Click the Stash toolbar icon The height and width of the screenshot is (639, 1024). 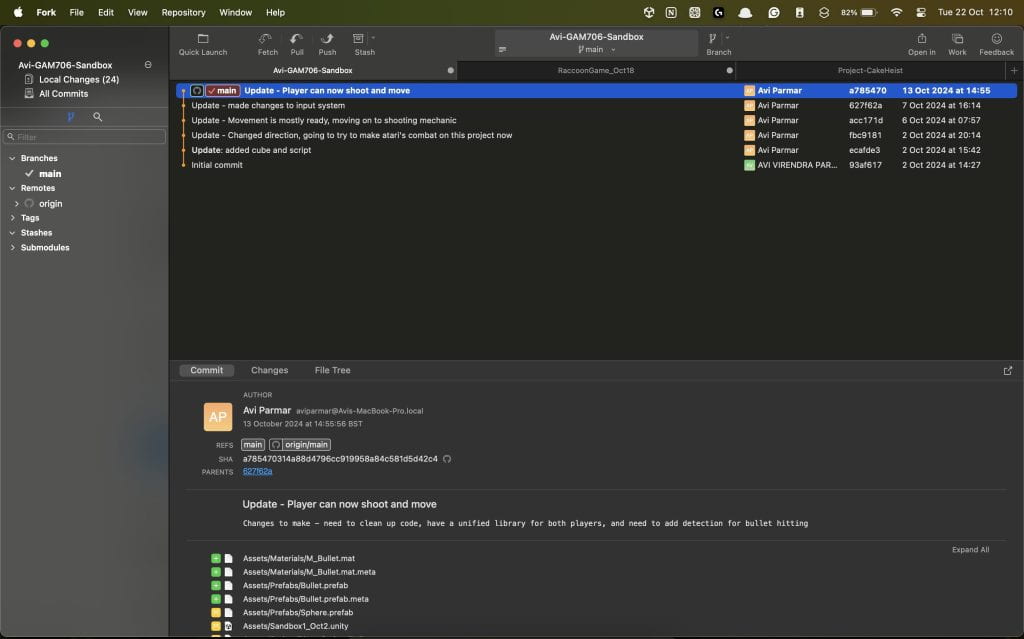coord(360,39)
